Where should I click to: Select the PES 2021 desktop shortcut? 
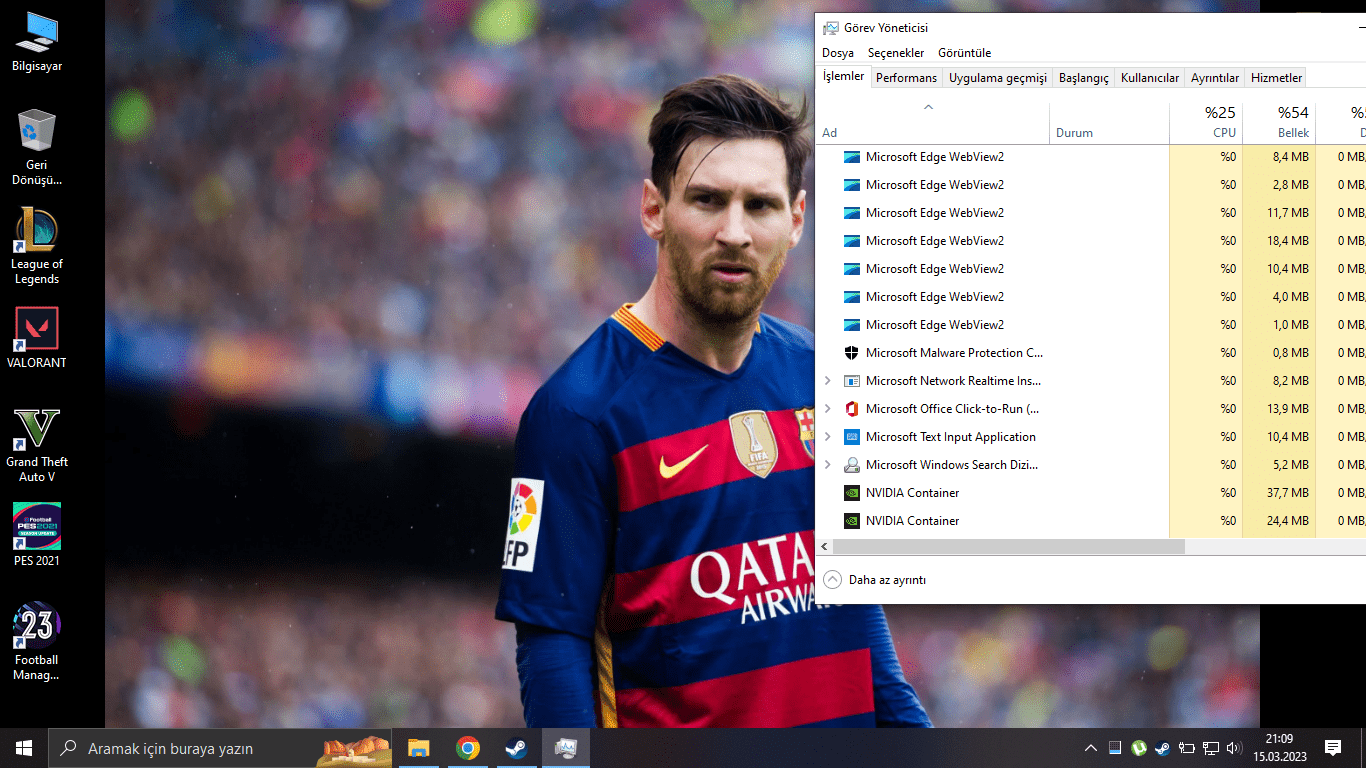tap(37, 535)
